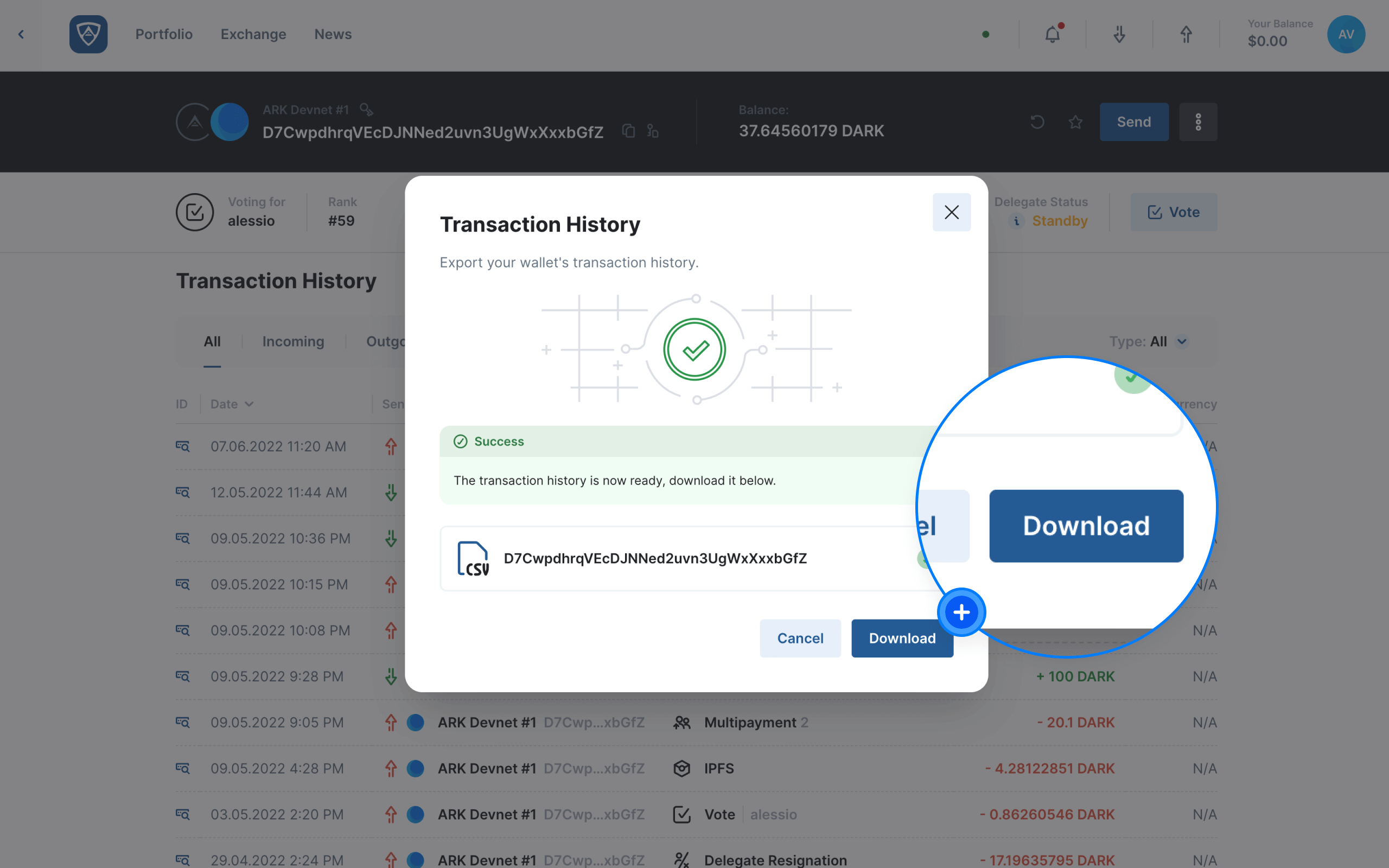The image size is (1389, 868).
Task: Open the ARK shield logo home
Action: pyautogui.click(x=88, y=34)
